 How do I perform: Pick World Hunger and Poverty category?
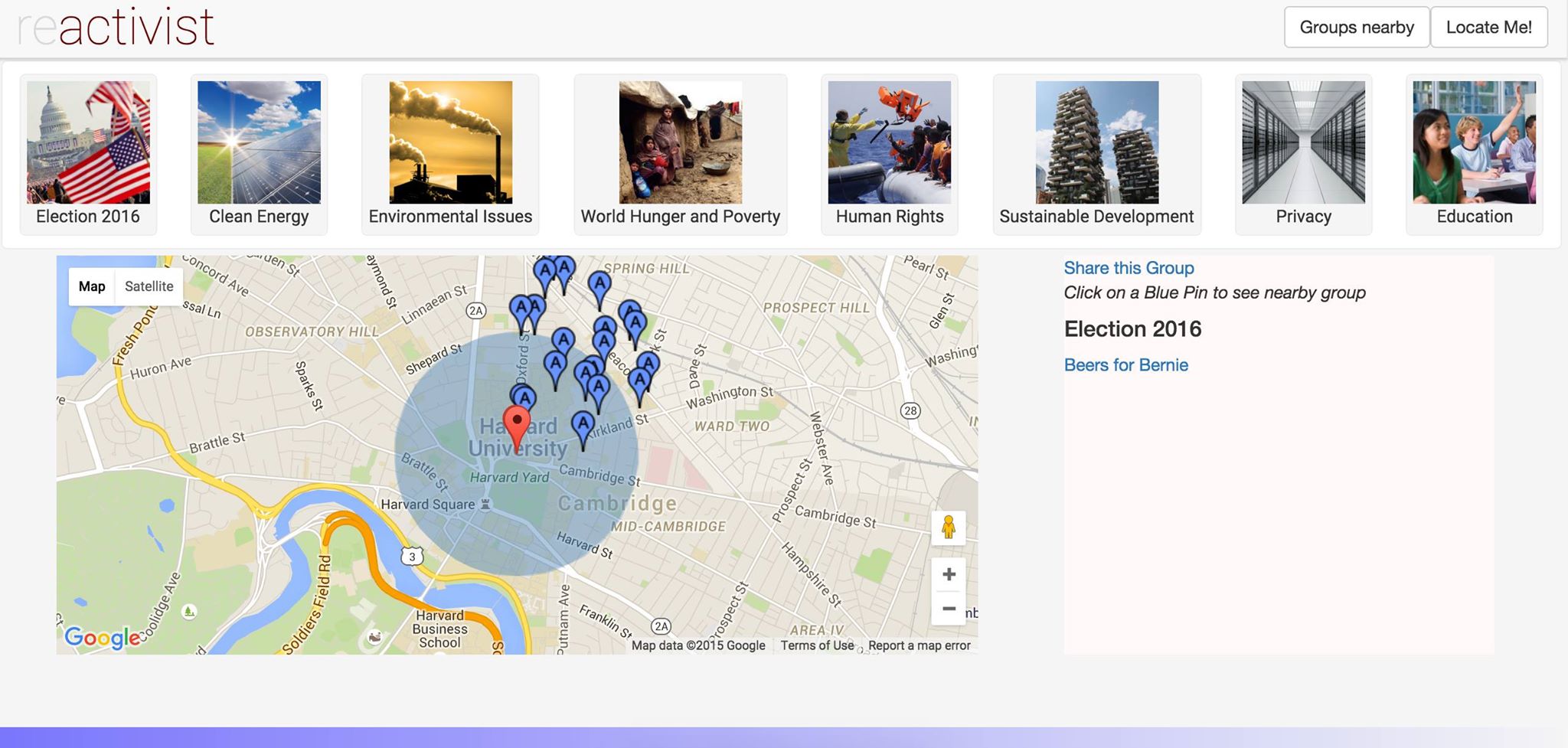coord(681,155)
